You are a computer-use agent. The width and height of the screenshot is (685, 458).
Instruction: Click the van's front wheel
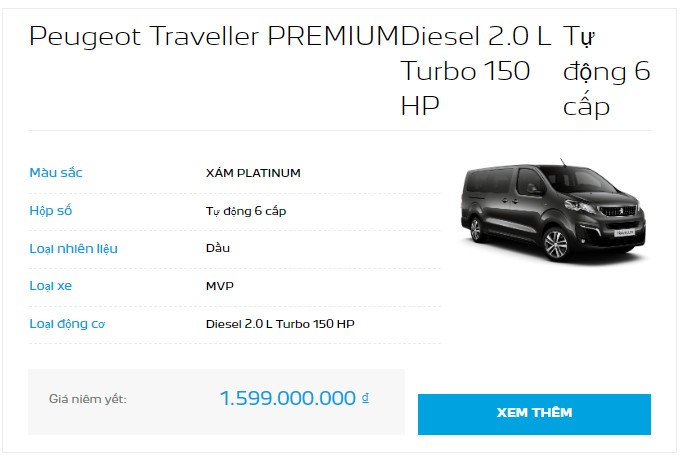(556, 244)
